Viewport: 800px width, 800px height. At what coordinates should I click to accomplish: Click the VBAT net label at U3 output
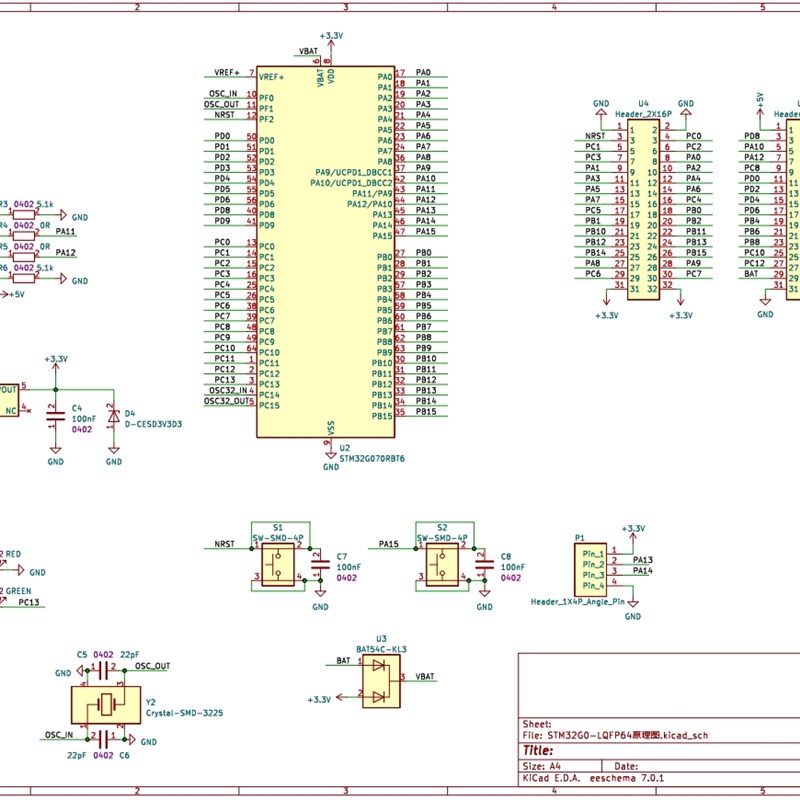(x=424, y=677)
